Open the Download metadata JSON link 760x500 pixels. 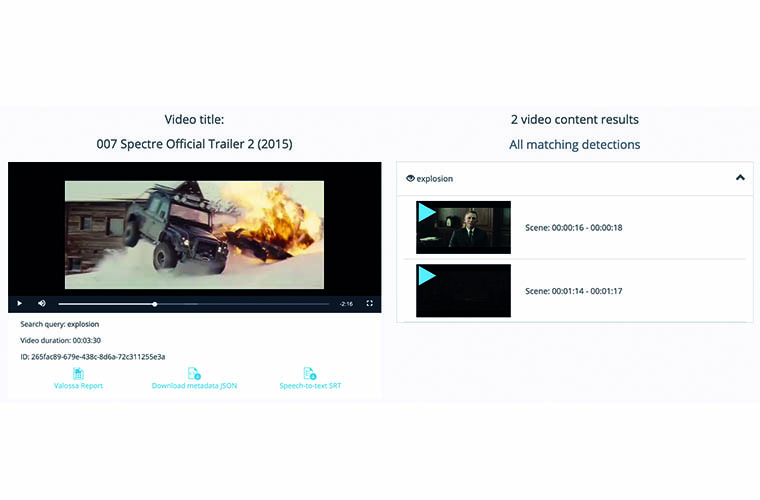pyautogui.click(x=194, y=386)
